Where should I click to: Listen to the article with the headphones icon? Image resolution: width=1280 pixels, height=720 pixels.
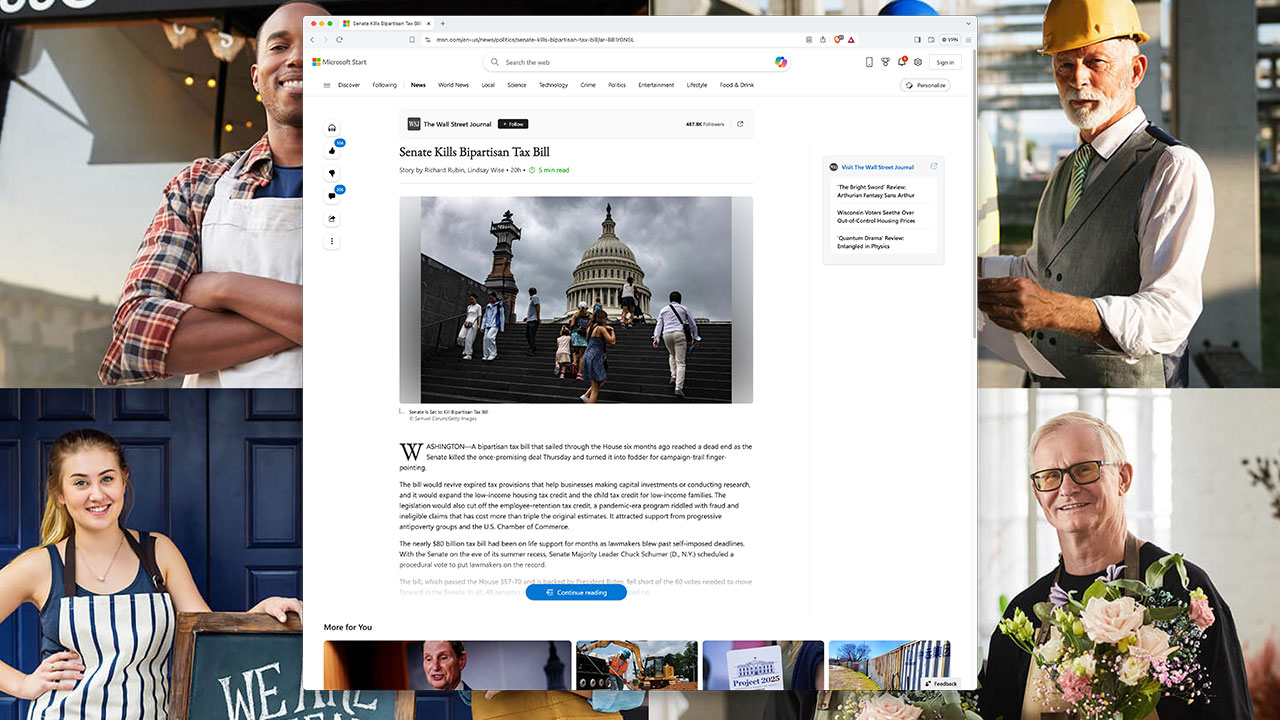332,128
